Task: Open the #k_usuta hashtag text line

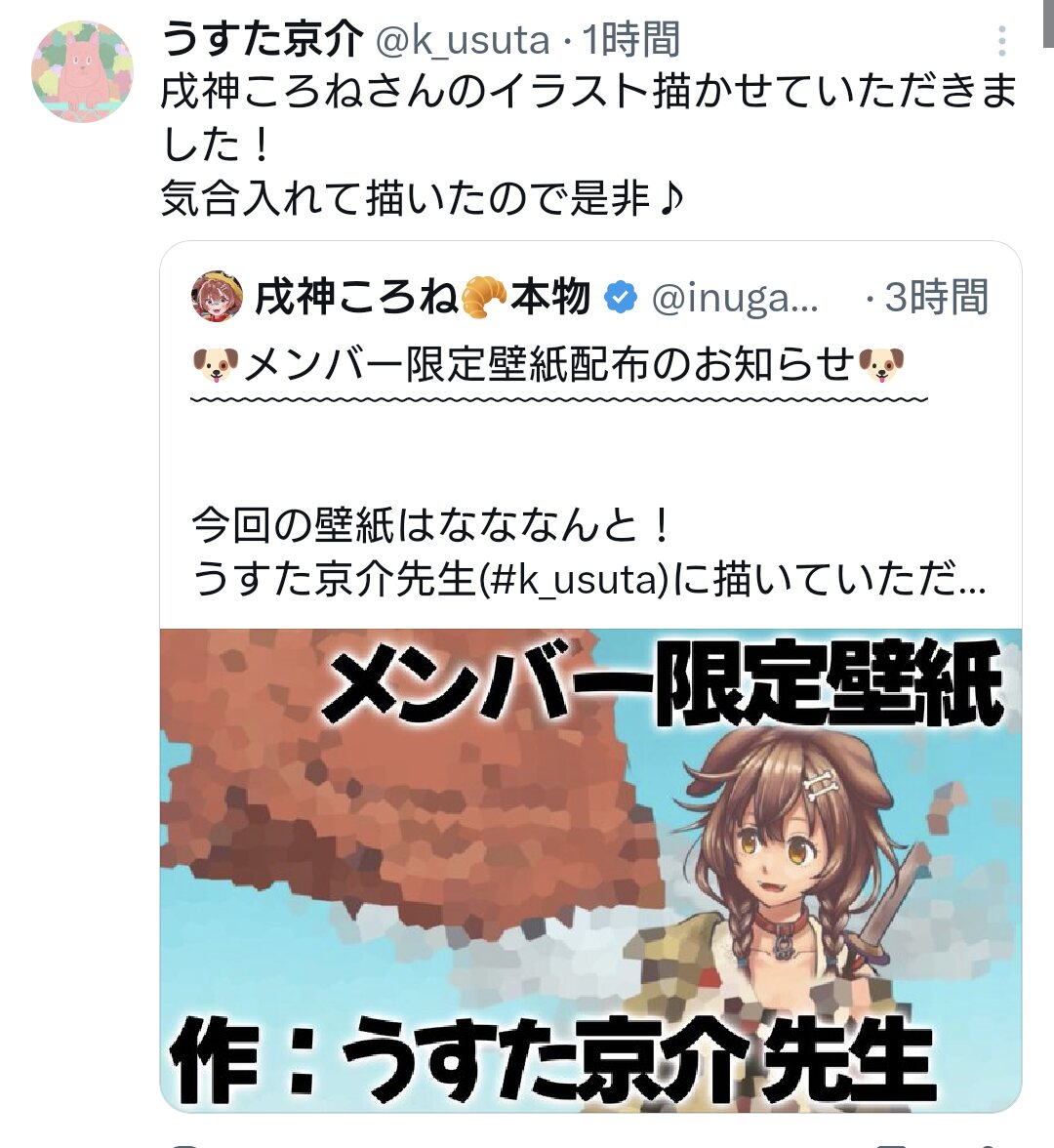Action: 589,578
